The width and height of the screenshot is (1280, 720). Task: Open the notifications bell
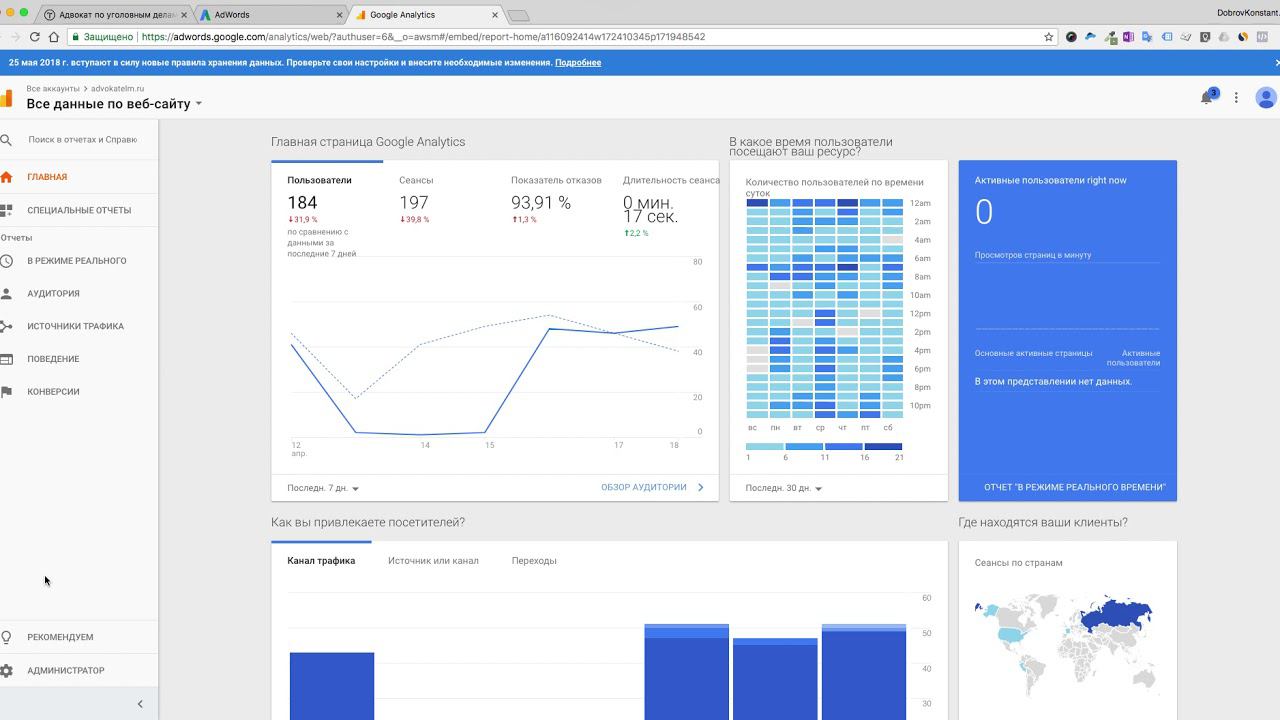pyautogui.click(x=1207, y=98)
